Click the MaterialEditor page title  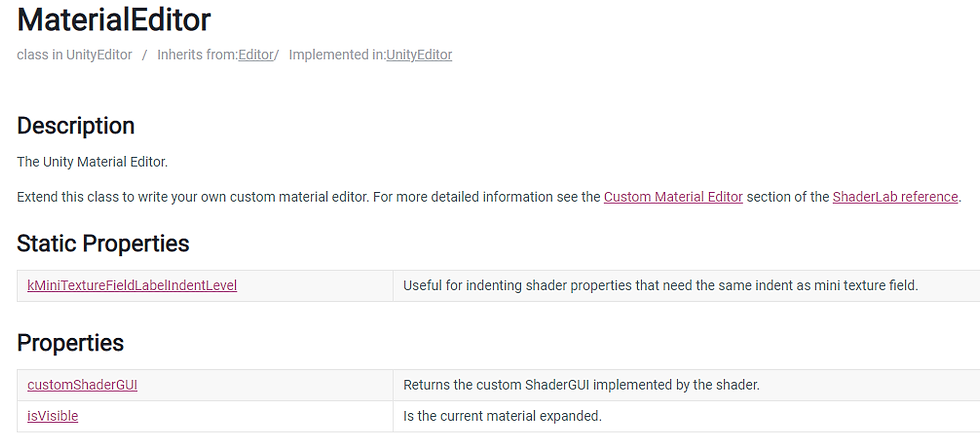click(114, 20)
